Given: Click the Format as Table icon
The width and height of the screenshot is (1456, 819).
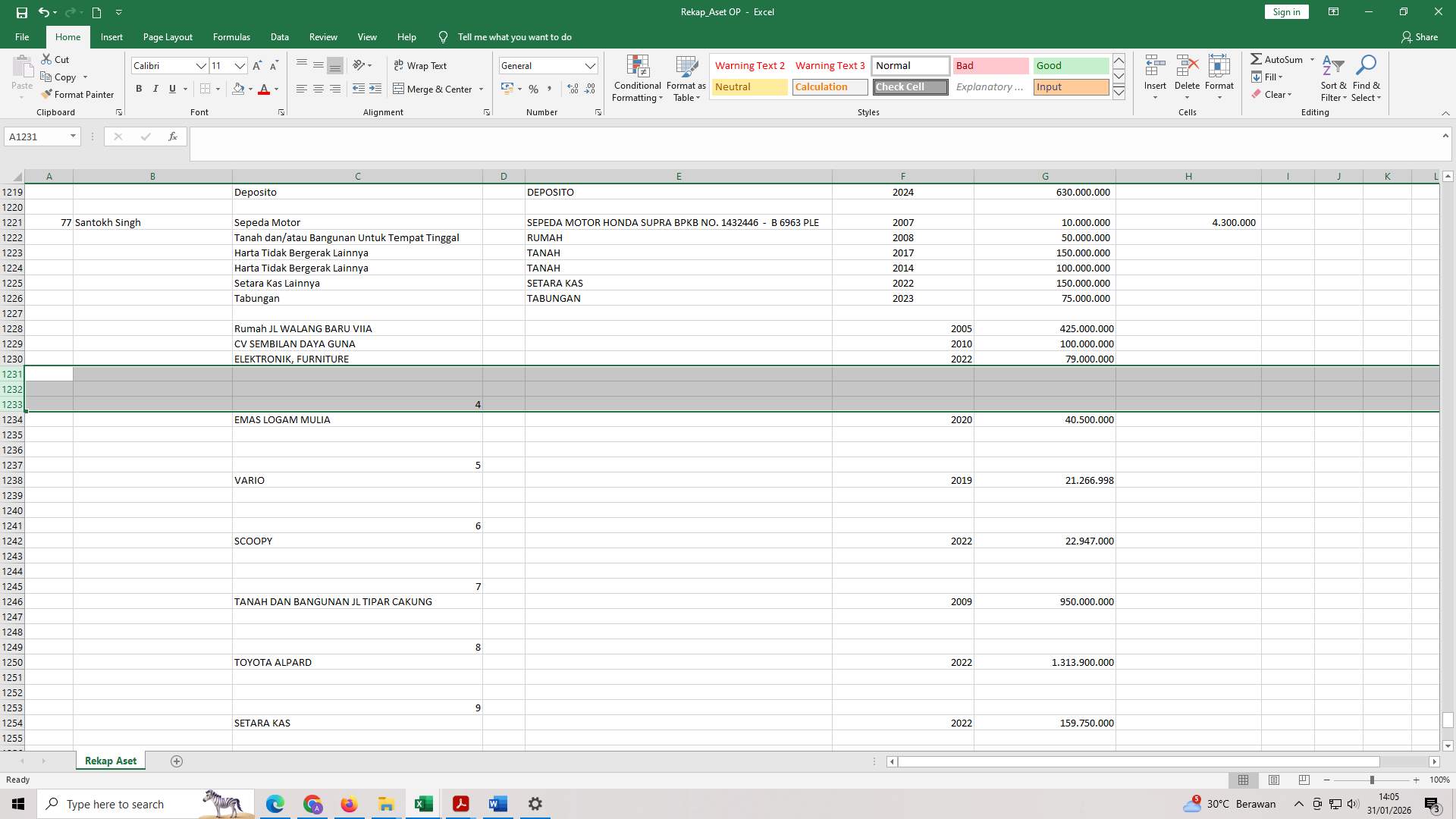Looking at the screenshot, I should [686, 78].
